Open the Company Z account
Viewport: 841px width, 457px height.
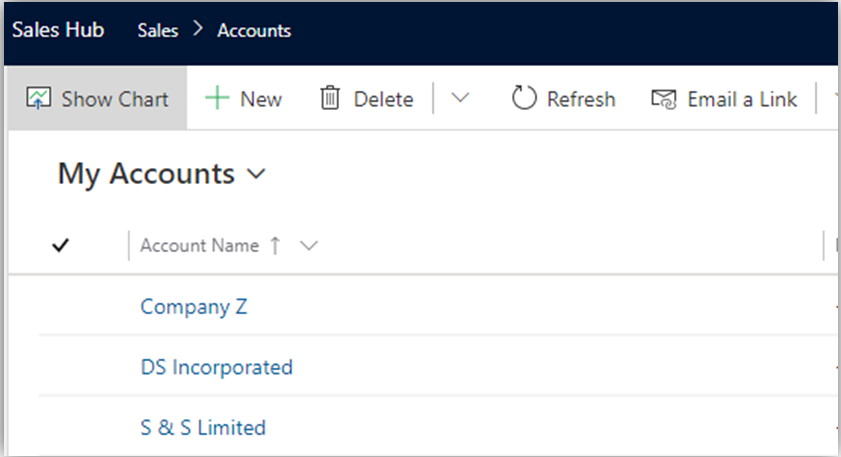(x=194, y=307)
